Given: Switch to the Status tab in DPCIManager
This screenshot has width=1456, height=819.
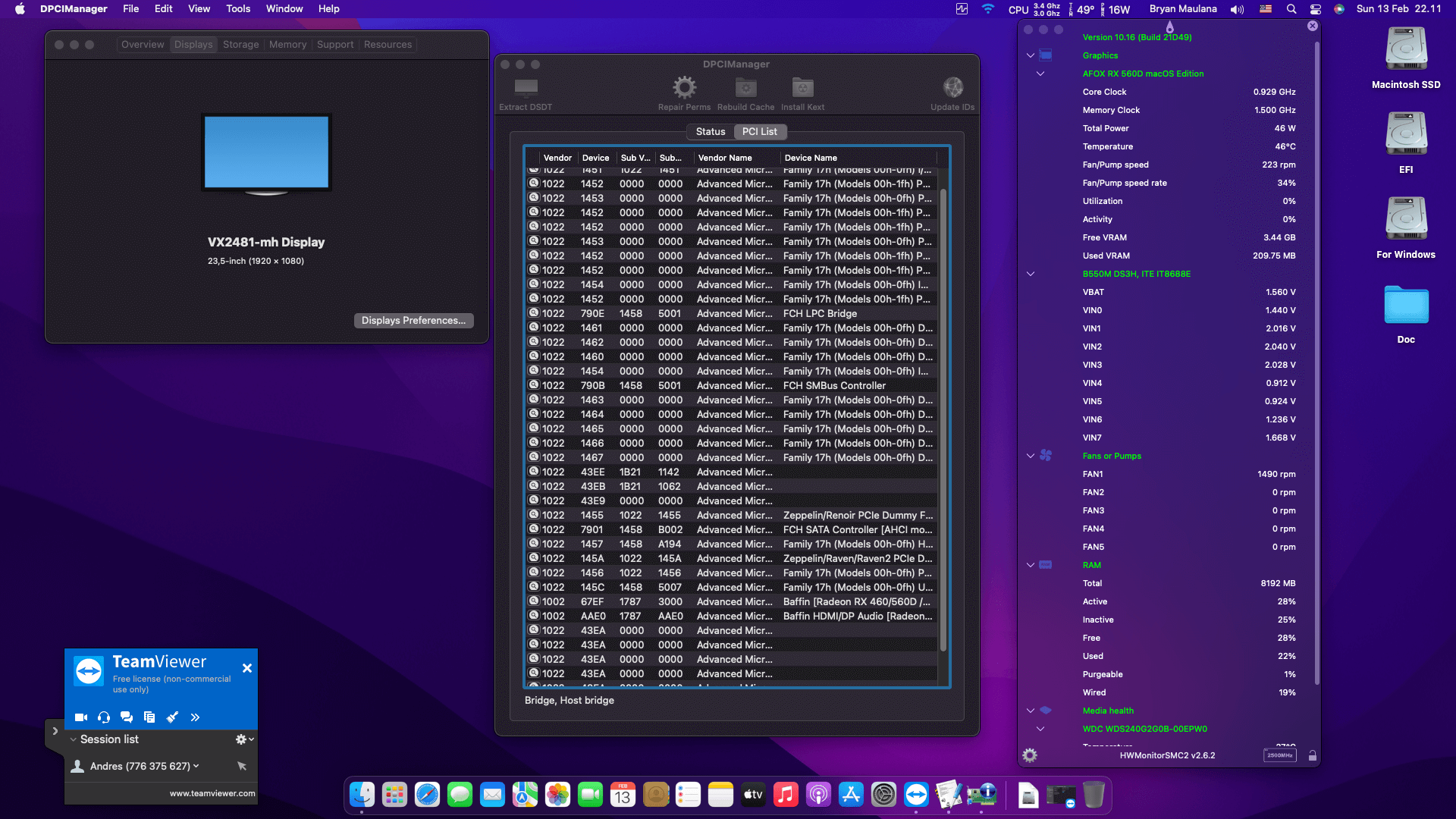Looking at the screenshot, I should pos(711,132).
